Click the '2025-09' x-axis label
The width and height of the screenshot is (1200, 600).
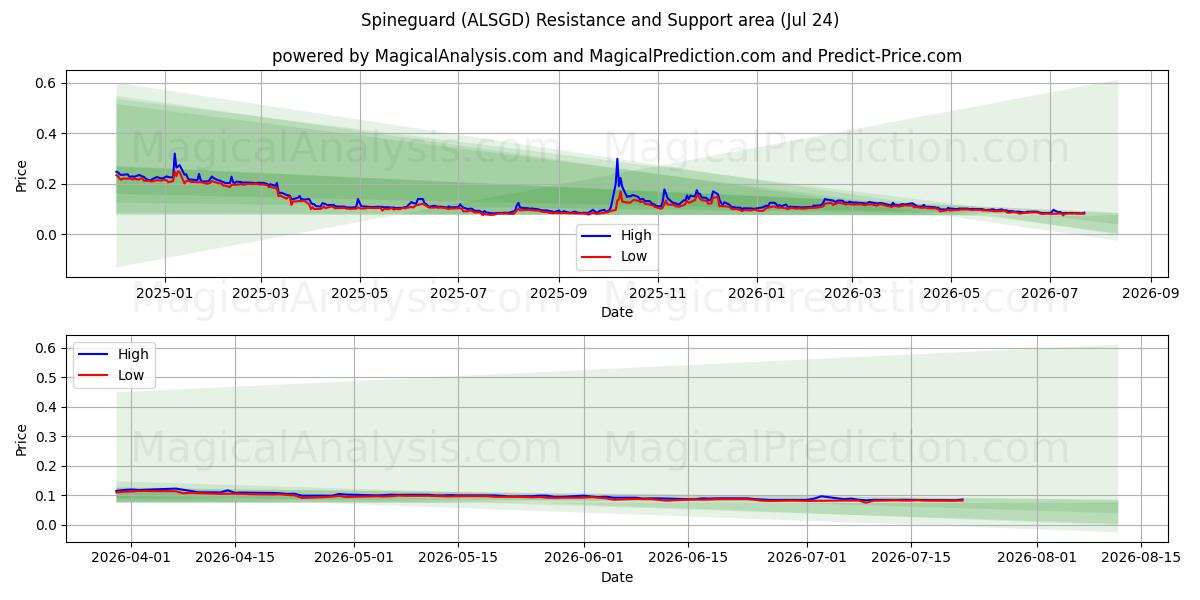click(x=558, y=294)
